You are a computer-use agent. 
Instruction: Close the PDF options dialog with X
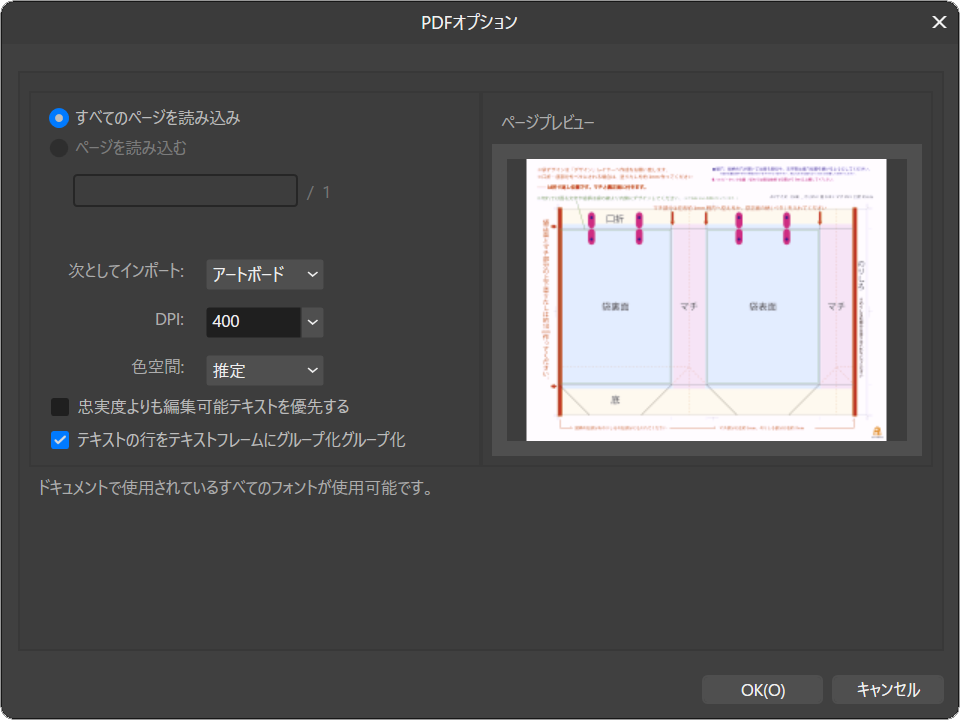coord(939,22)
